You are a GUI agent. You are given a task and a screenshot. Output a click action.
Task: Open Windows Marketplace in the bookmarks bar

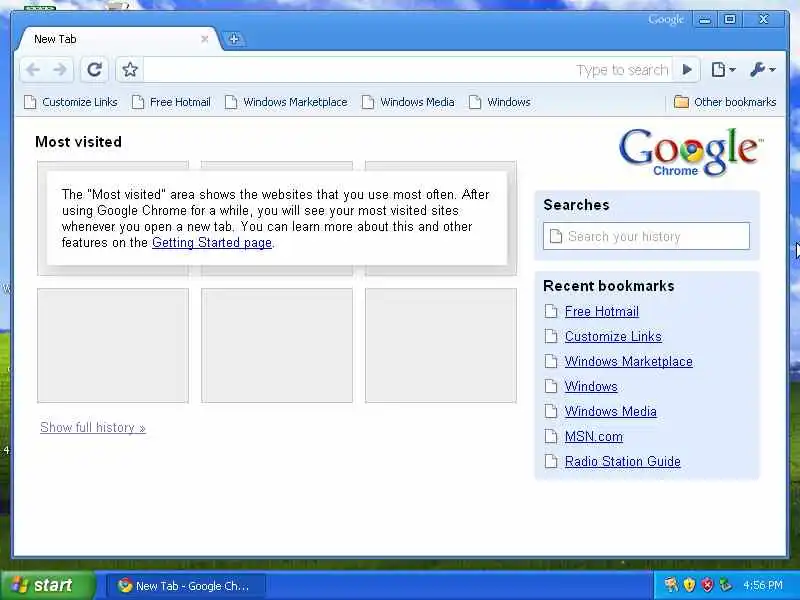click(286, 102)
